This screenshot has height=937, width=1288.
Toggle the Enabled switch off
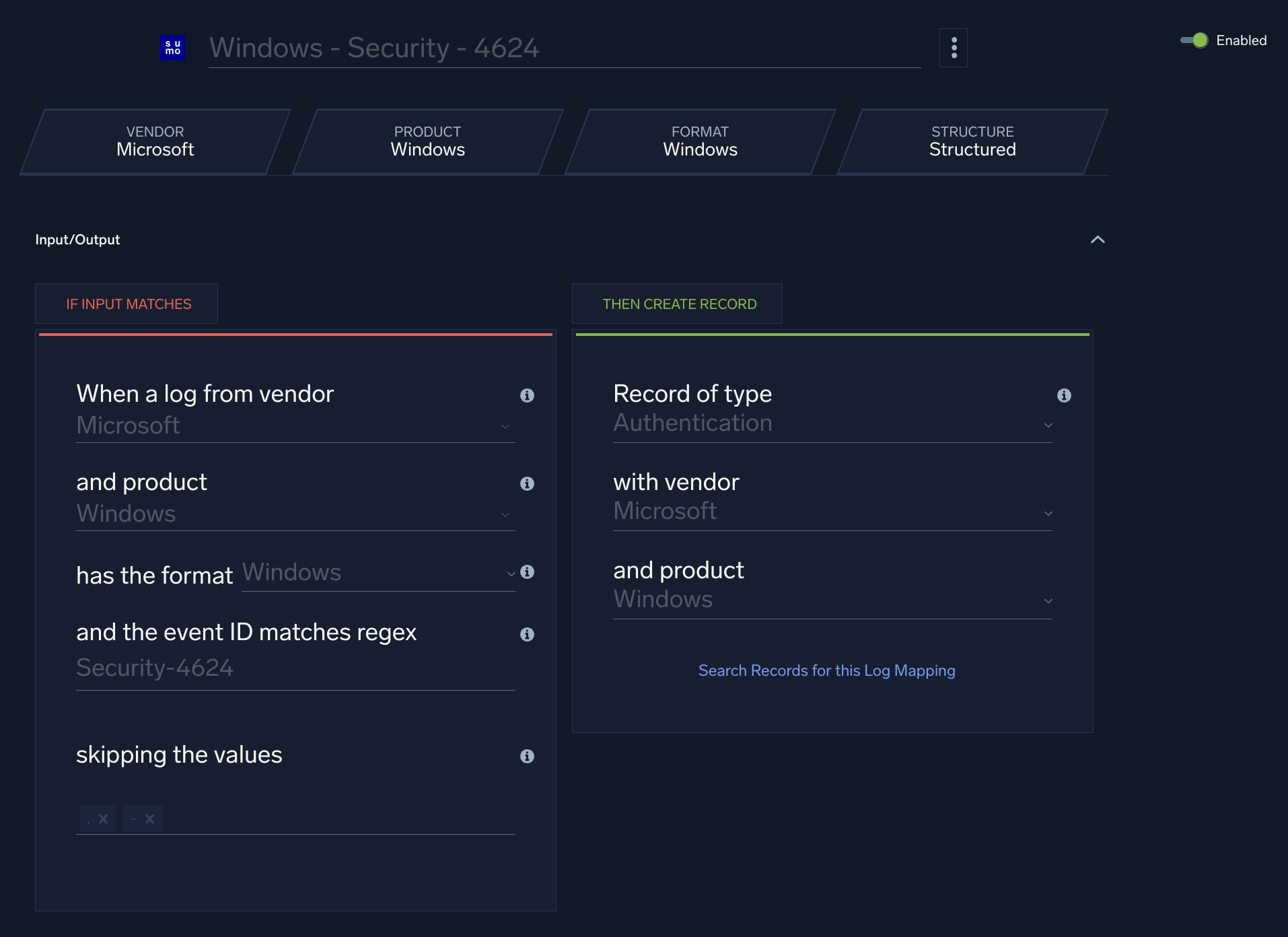click(1194, 40)
